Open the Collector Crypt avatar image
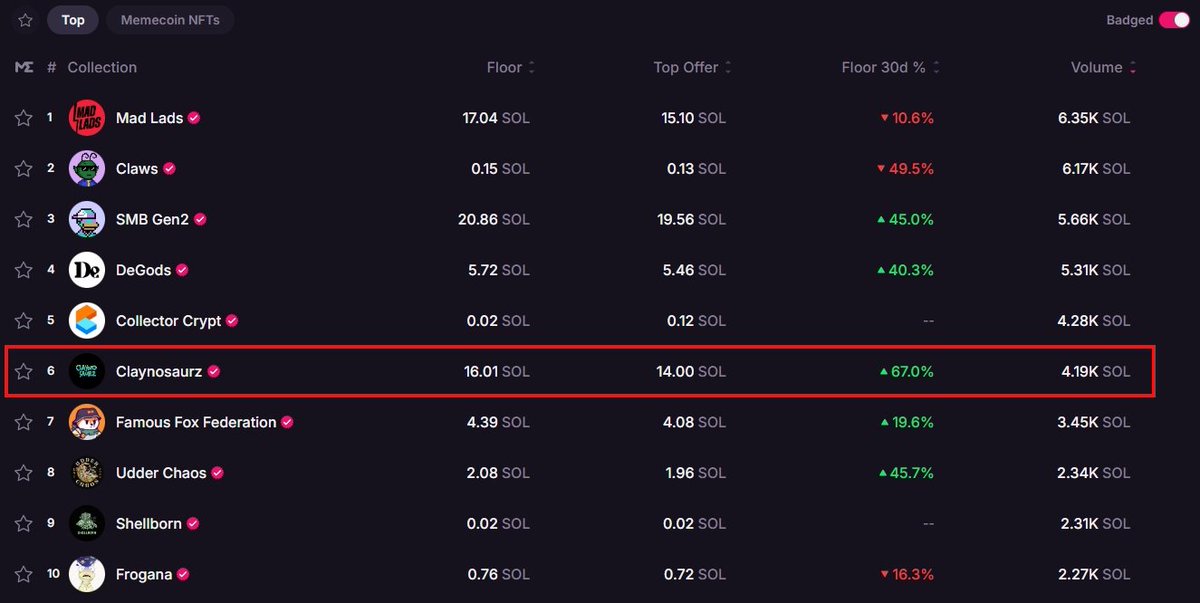The image size is (1200, 603). [87, 321]
